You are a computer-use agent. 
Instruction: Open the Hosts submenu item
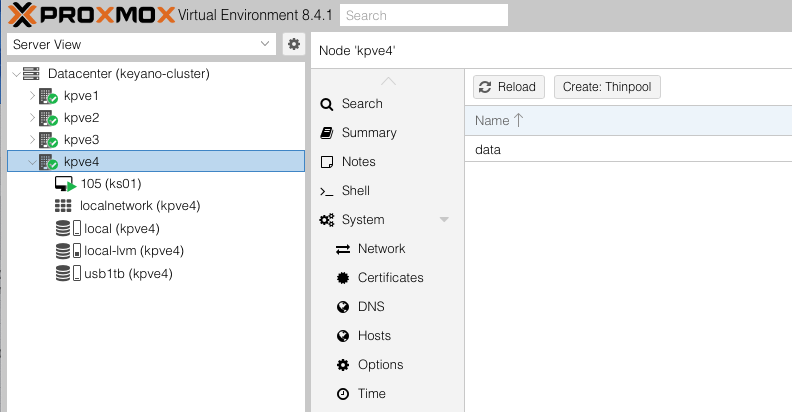[374, 336]
